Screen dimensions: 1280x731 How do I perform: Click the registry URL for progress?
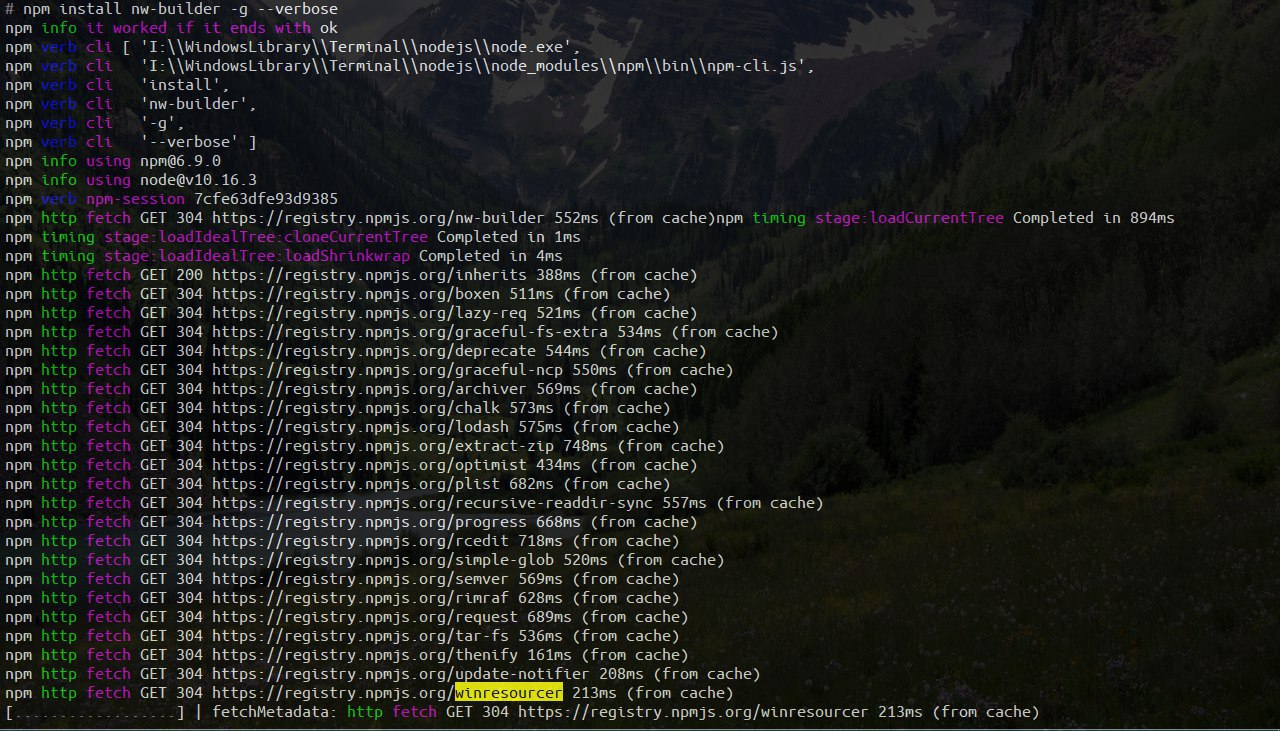pyautogui.click(x=369, y=522)
